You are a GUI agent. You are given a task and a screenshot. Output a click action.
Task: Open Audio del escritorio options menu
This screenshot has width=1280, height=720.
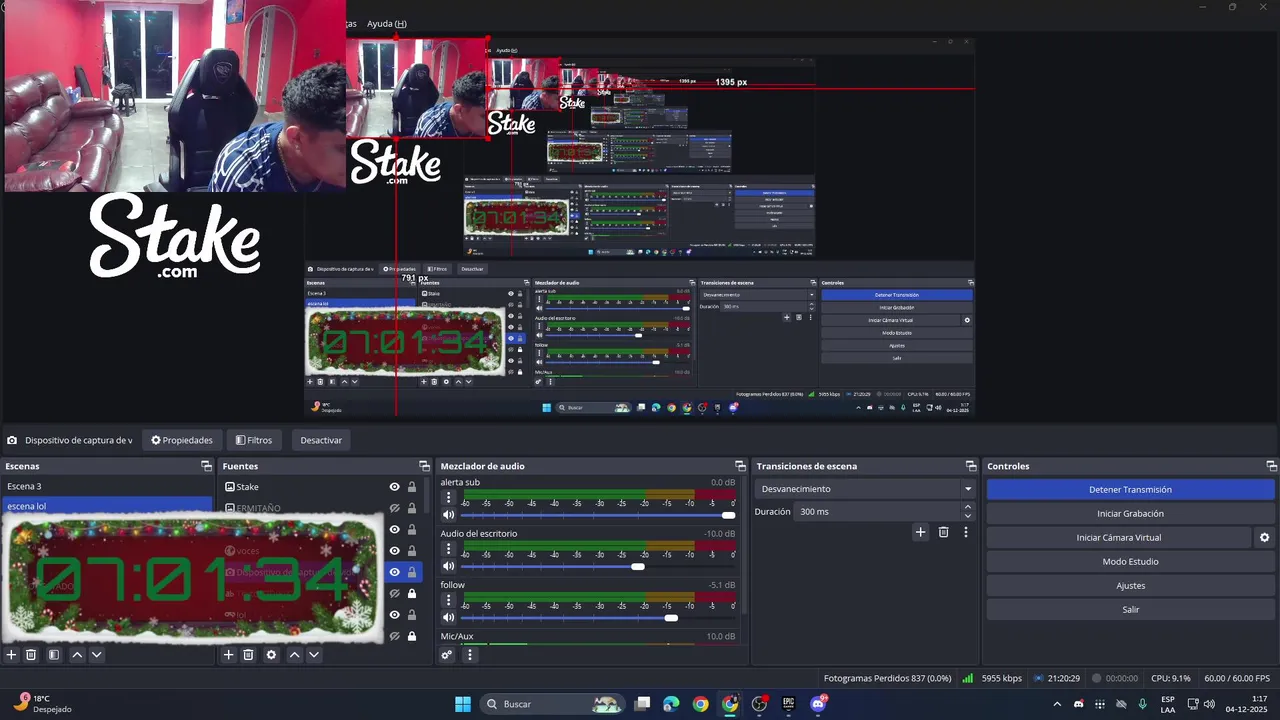[448, 548]
